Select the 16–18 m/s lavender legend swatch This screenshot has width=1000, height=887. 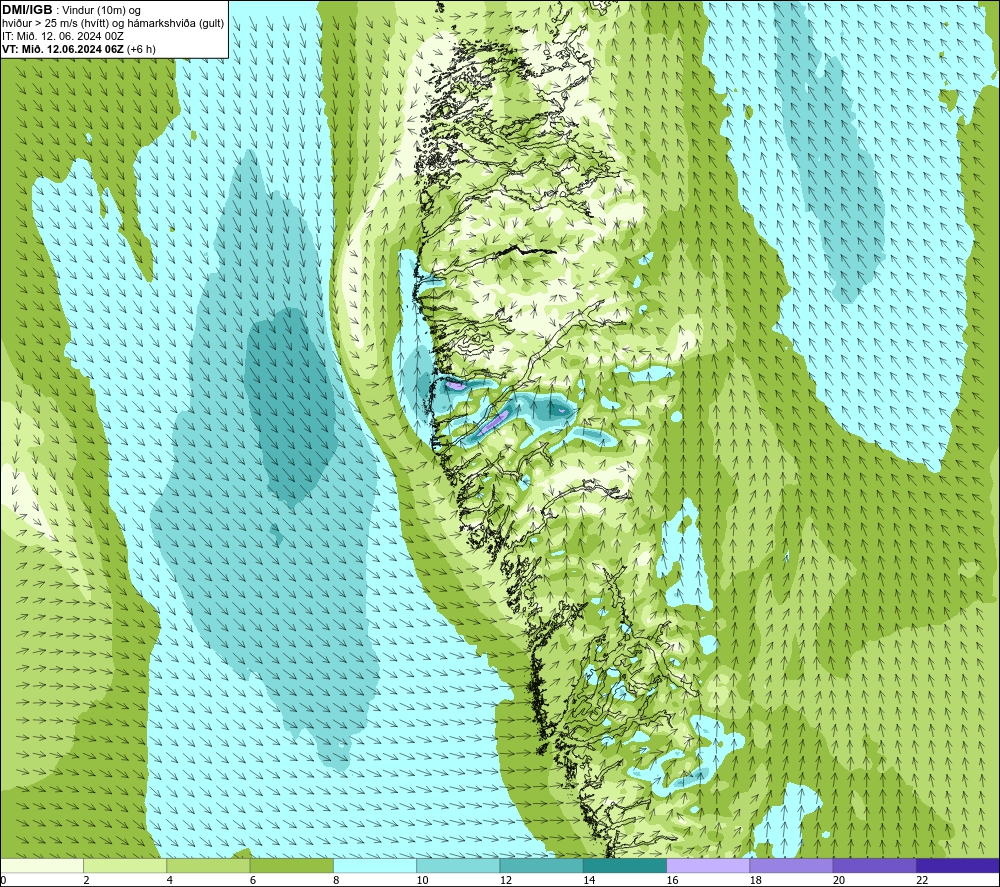tap(708, 866)
